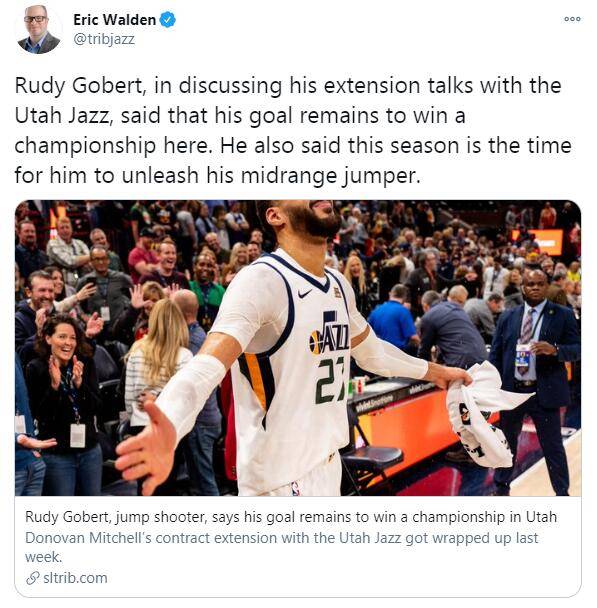Open Eric Walden's profile avatar
The height and width of the screenshot is (608, 597).
click(38, 29)
